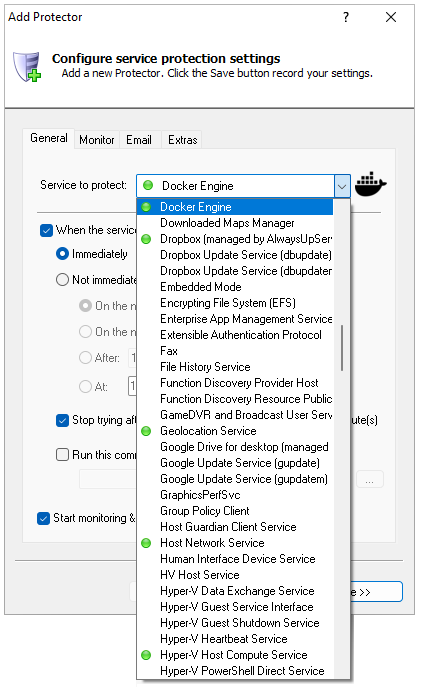This screenshot has height=687, width=421.
Task: Click green dot beside Hyper-V Host Compute Service
Action: [146, 655]
